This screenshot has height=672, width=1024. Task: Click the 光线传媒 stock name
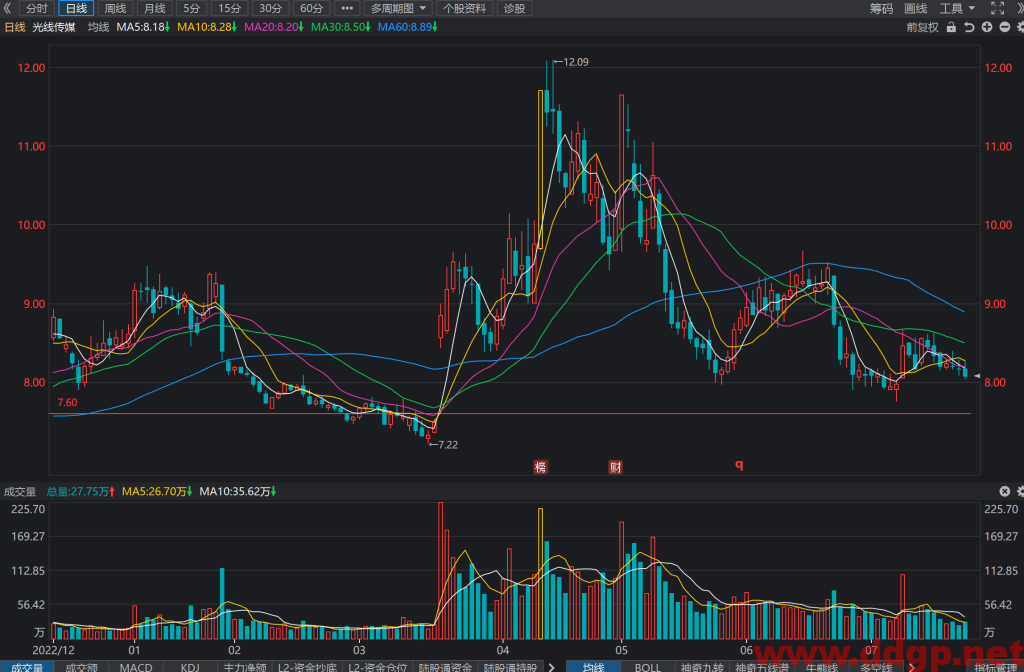click(54, 27)
